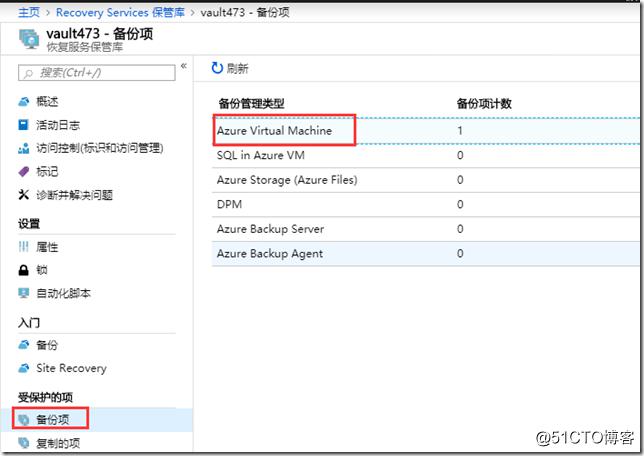
Task: Click the 复制的项 replicated items icon
Action: click(x=24, y=443)
